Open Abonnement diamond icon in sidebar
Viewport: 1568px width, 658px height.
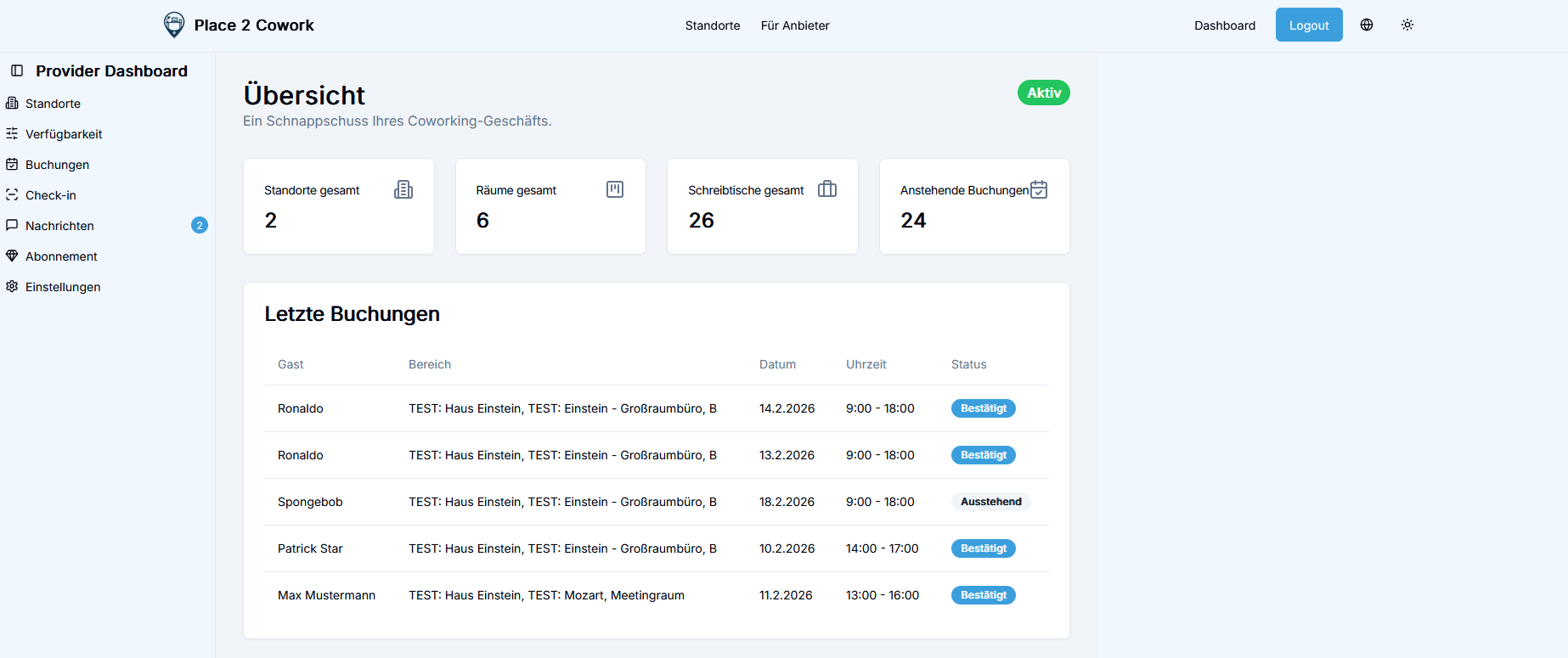[x=12, y=256]
